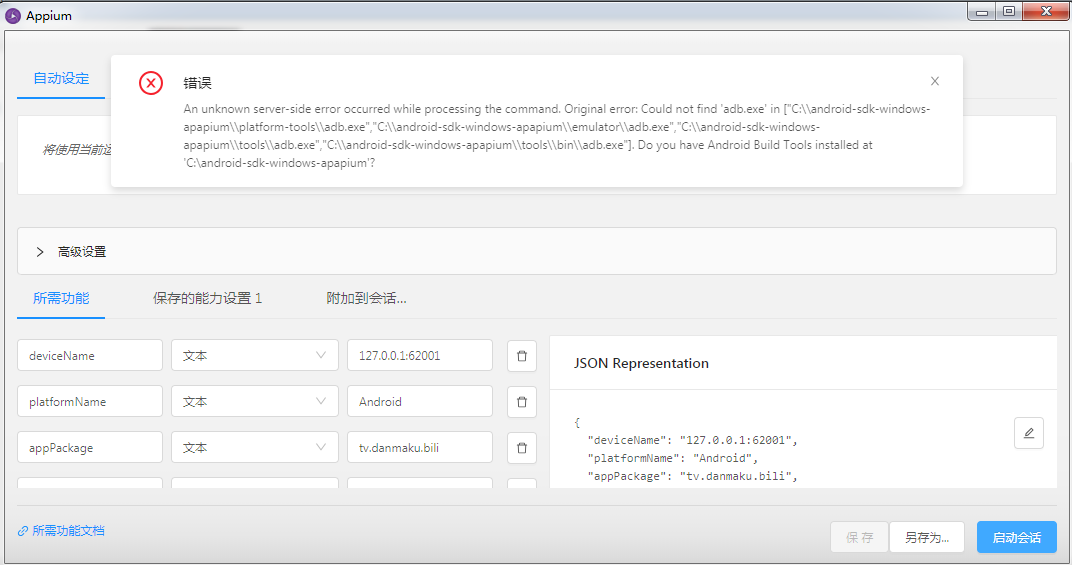Open the 附加到会话... tab

click(366, 298)
